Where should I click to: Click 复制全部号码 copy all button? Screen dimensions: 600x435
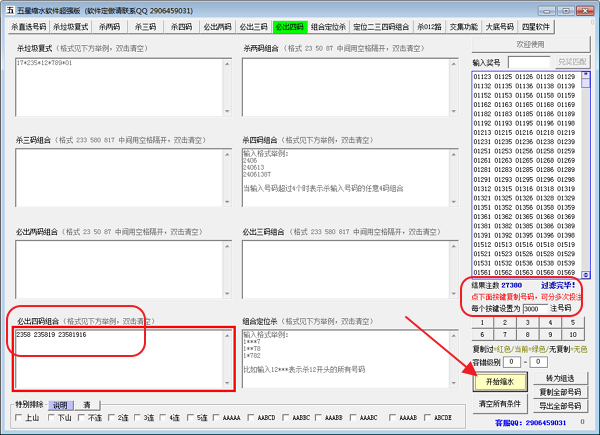tap(560, 391)
